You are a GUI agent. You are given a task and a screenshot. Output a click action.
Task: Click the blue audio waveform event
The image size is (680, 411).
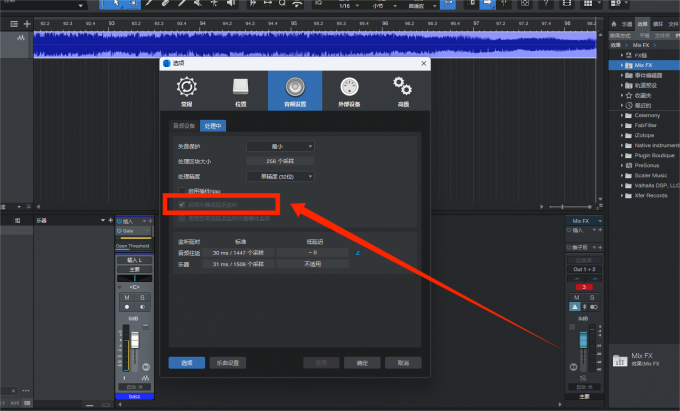point(315,44)
